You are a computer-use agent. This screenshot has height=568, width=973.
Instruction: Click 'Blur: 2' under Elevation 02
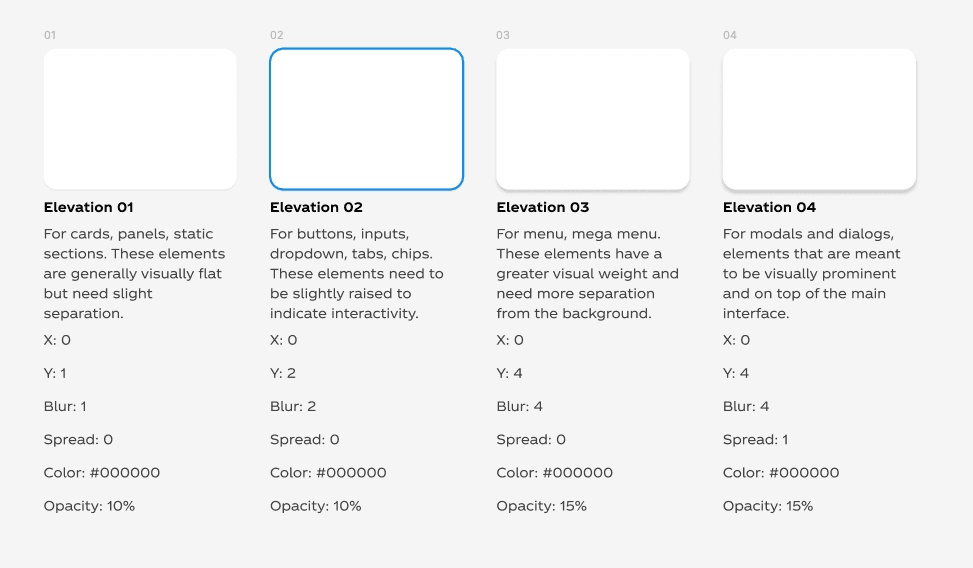point(293,407)
